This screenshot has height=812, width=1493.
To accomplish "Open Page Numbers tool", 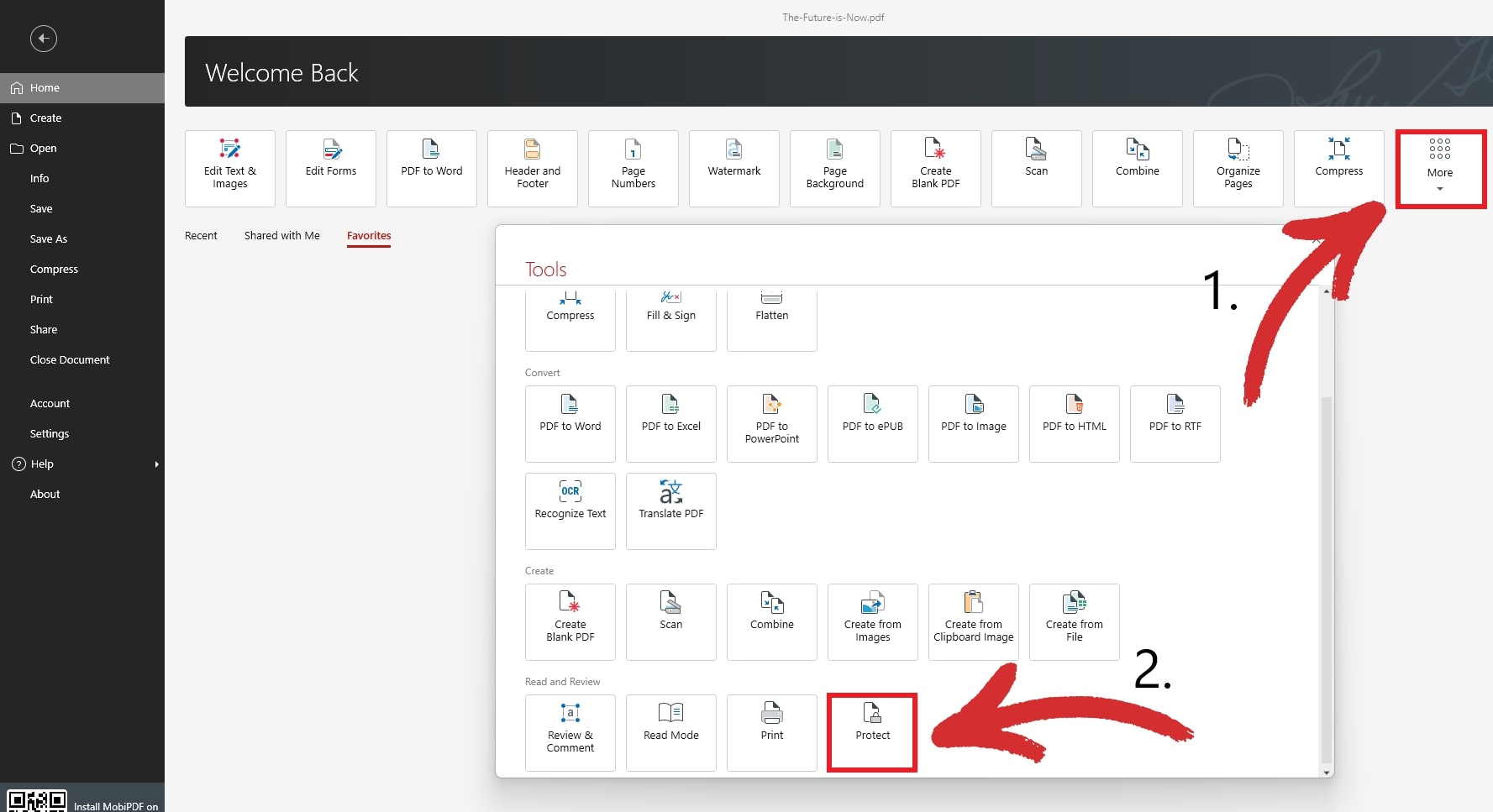I will coord(633,168).
